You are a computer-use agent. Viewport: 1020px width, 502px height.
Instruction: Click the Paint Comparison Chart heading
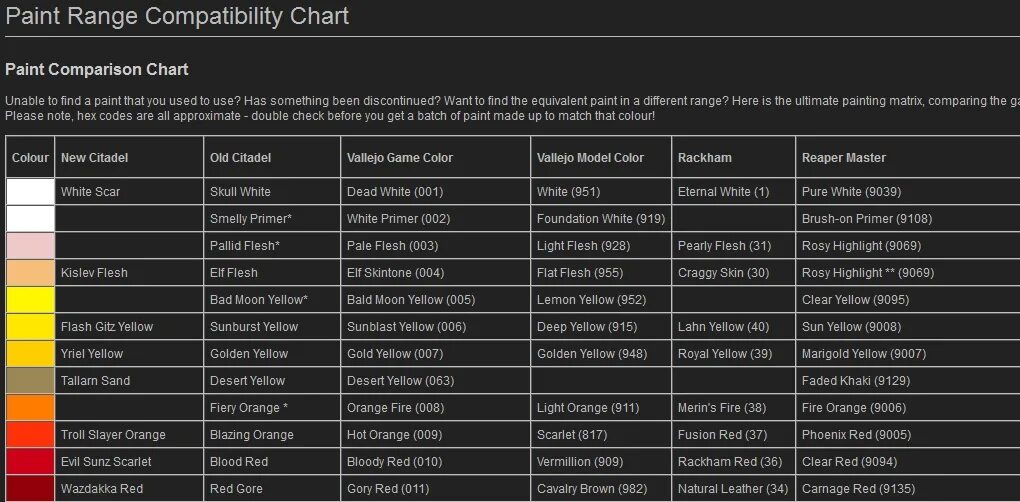[x=97, y=70]
